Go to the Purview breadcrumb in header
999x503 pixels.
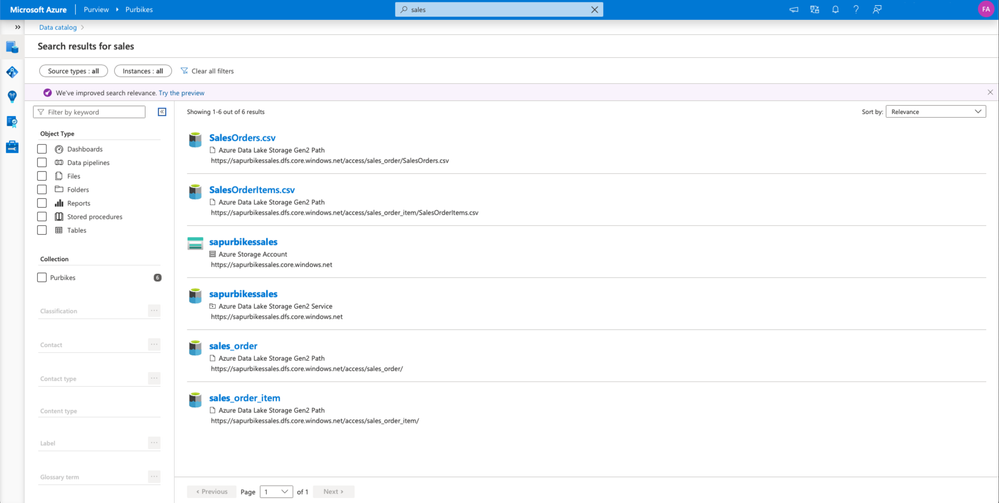click(96, 10)
